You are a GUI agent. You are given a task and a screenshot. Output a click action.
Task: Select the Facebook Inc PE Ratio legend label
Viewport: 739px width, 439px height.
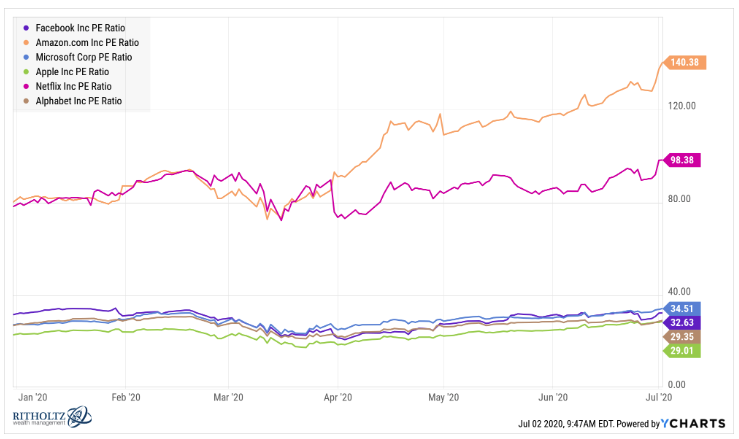86,28
